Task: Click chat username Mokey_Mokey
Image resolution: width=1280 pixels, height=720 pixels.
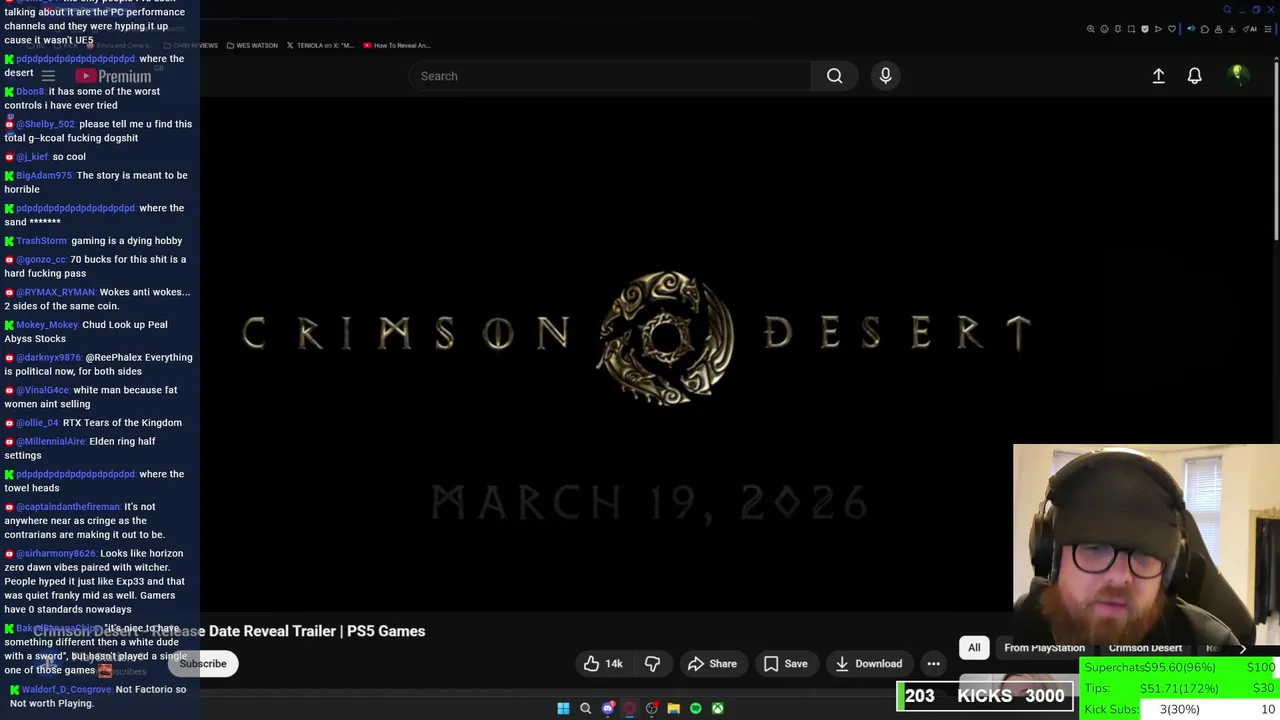Action: click(47, 324)
